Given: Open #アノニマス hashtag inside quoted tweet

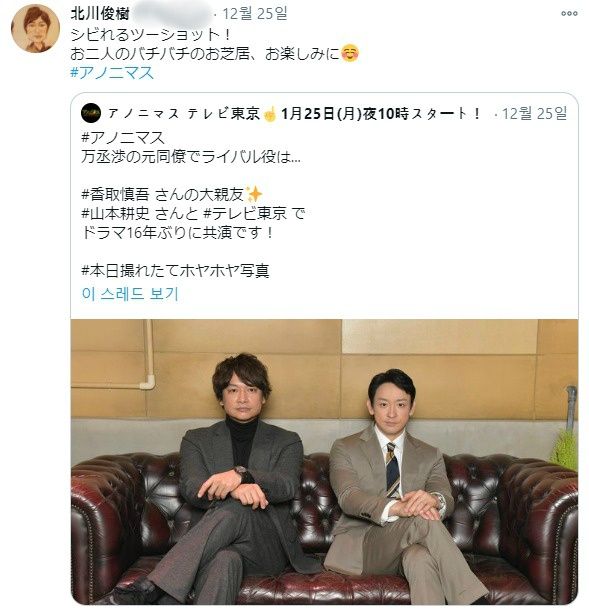Looking at the screenshot, I should [x=123, y=137].
